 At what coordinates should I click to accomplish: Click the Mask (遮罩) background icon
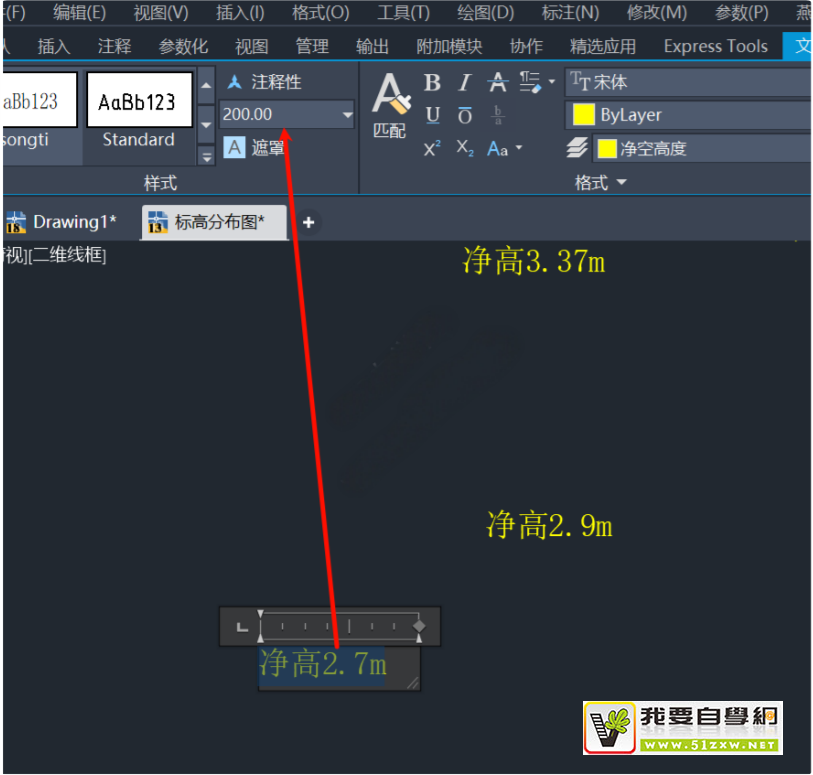point(234,148)
